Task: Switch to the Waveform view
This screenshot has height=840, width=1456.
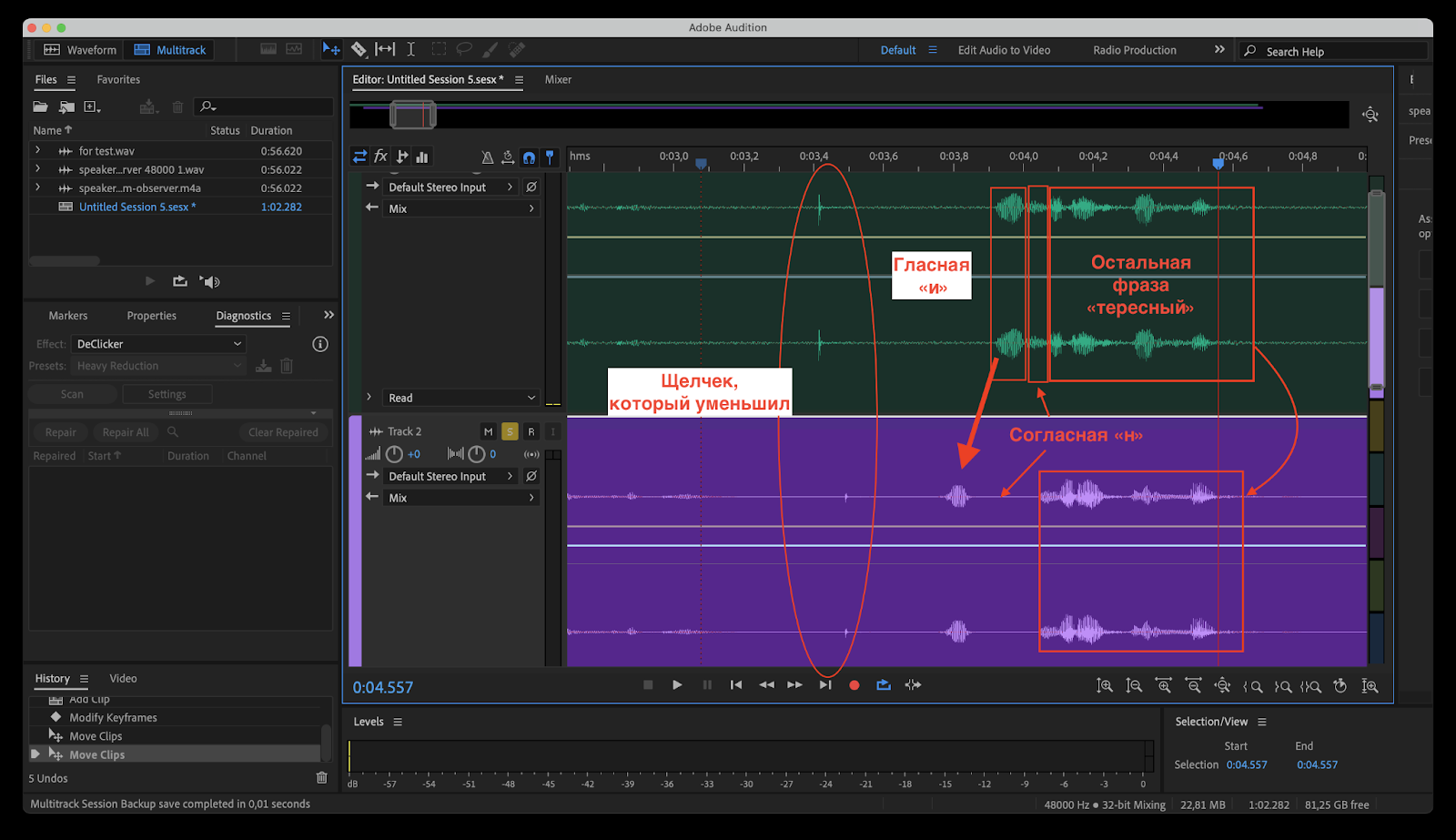Action: click(x=81, y=50)
